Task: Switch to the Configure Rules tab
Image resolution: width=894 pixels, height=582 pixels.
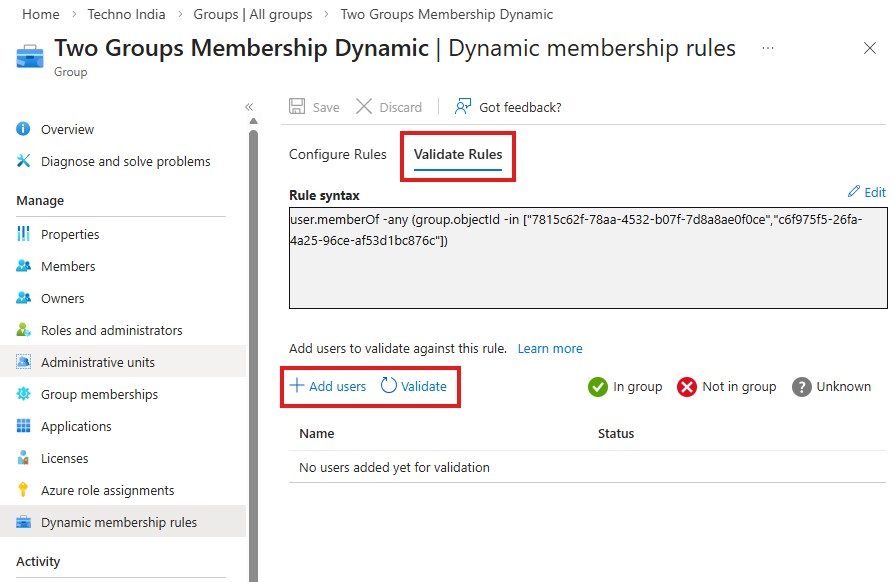Action: coord(340,155)
